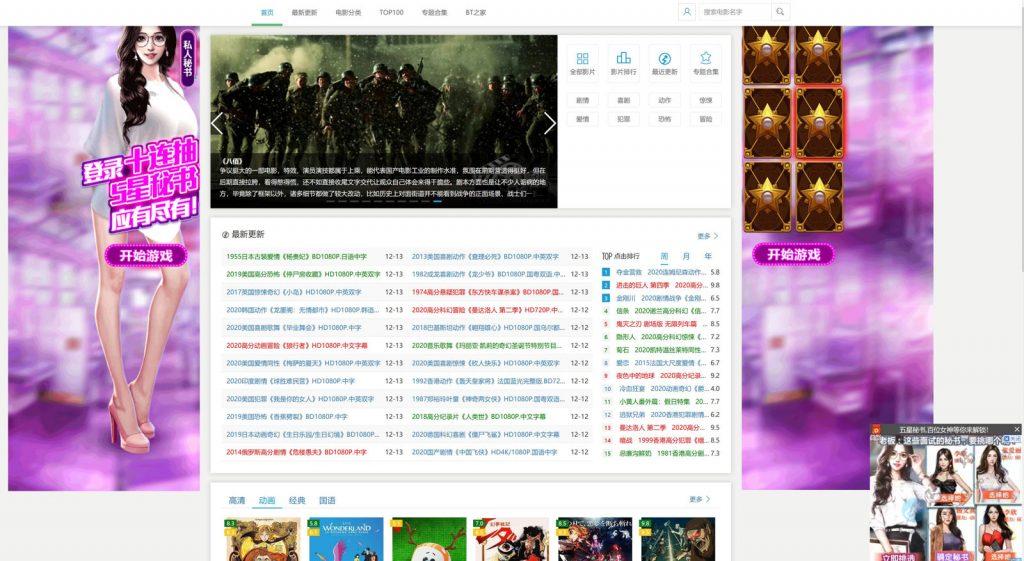Screen dimensions: 1024x561
Task: Expand 更多 in the 高清 section
Action: pyautogui.click(x=699, y=499)
